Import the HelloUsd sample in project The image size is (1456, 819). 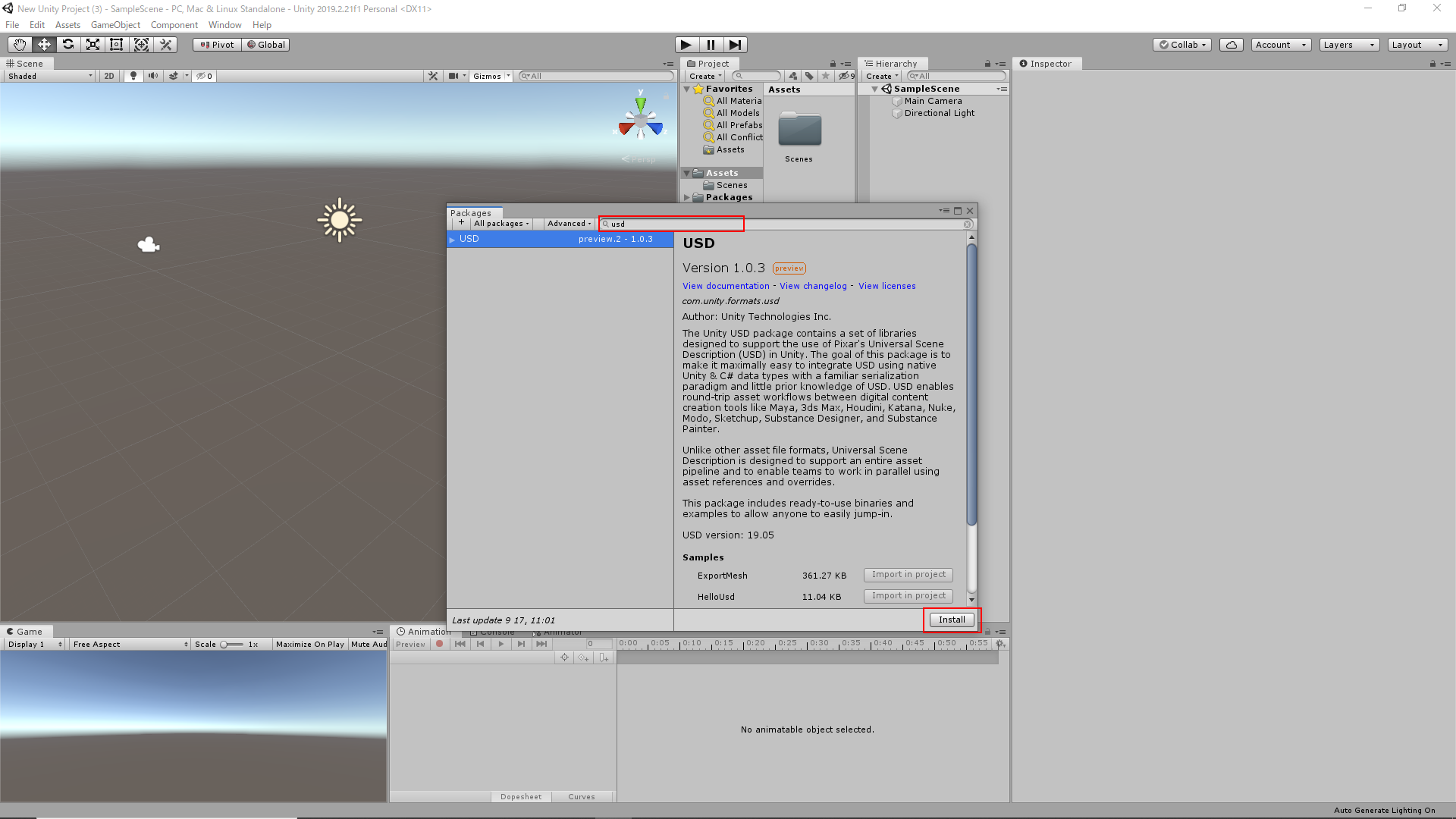coord(908,596)
